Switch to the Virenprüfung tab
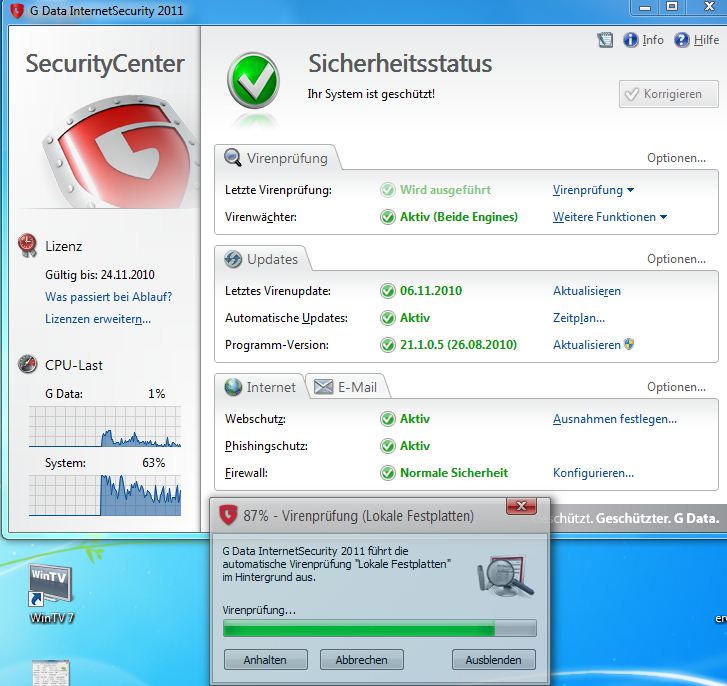This screenshot has height=686, width=727. (x=278, y=158)
